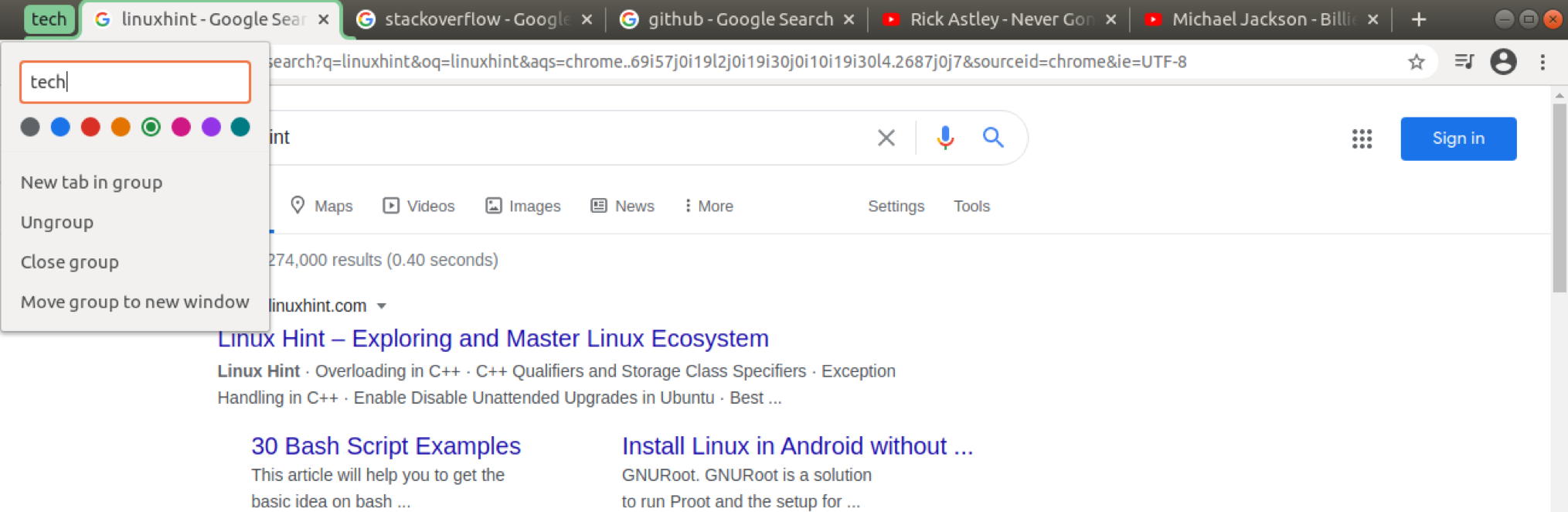Screen dimensions: 1568x512
Task: Open a new tab with plus button
Action: point(1419,19)
